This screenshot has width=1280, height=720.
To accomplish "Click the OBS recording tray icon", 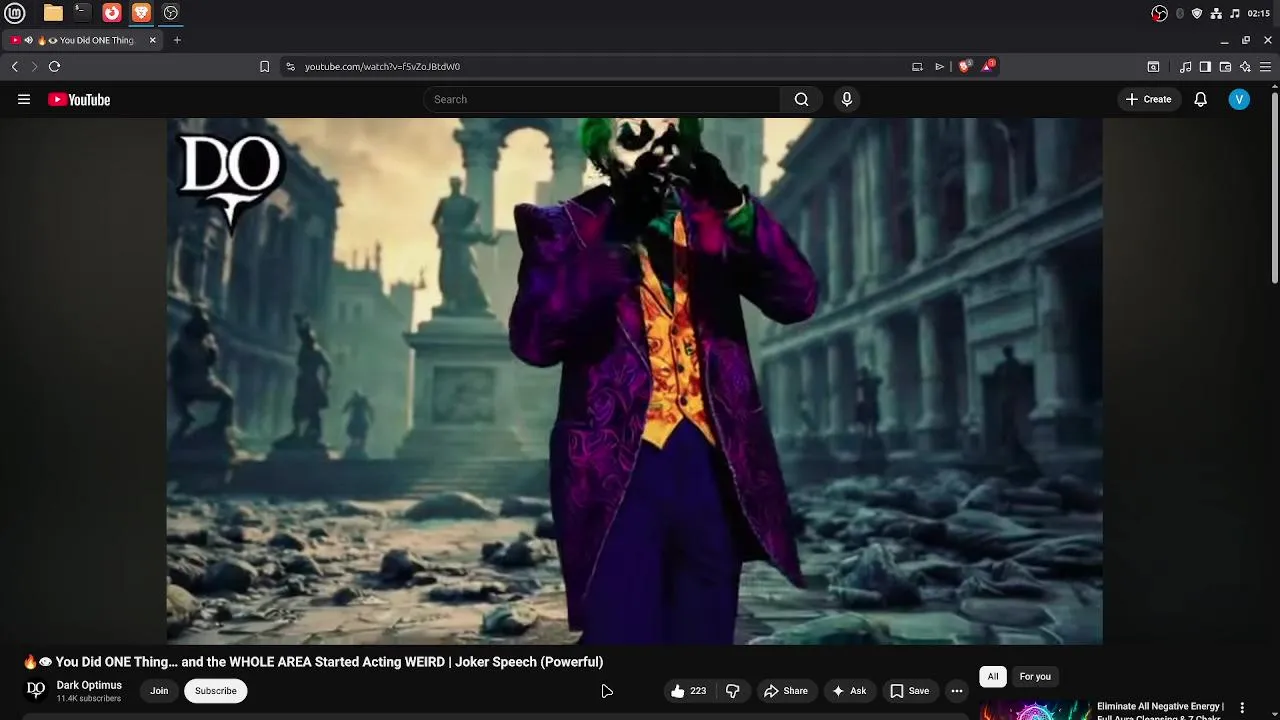I will click(1159, 13).
